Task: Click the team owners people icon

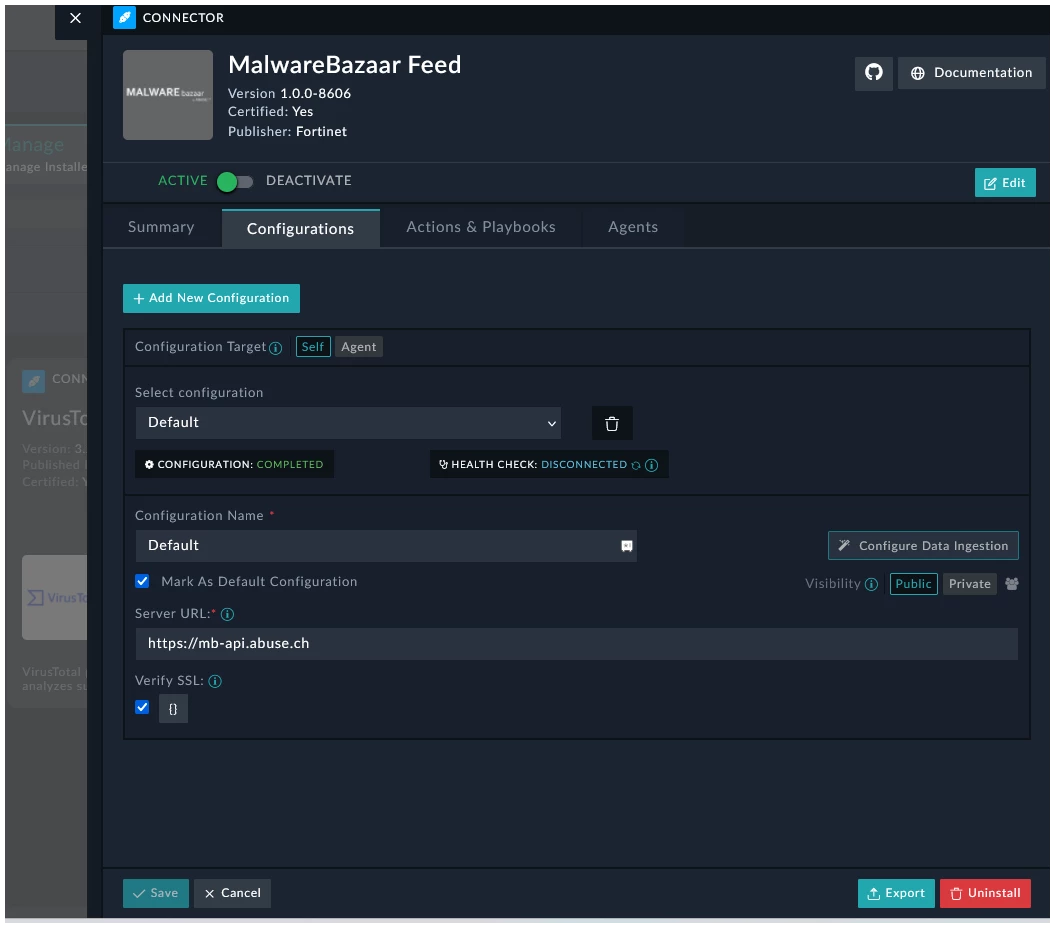Action: pyautogui.click(x=1011, y=583)
